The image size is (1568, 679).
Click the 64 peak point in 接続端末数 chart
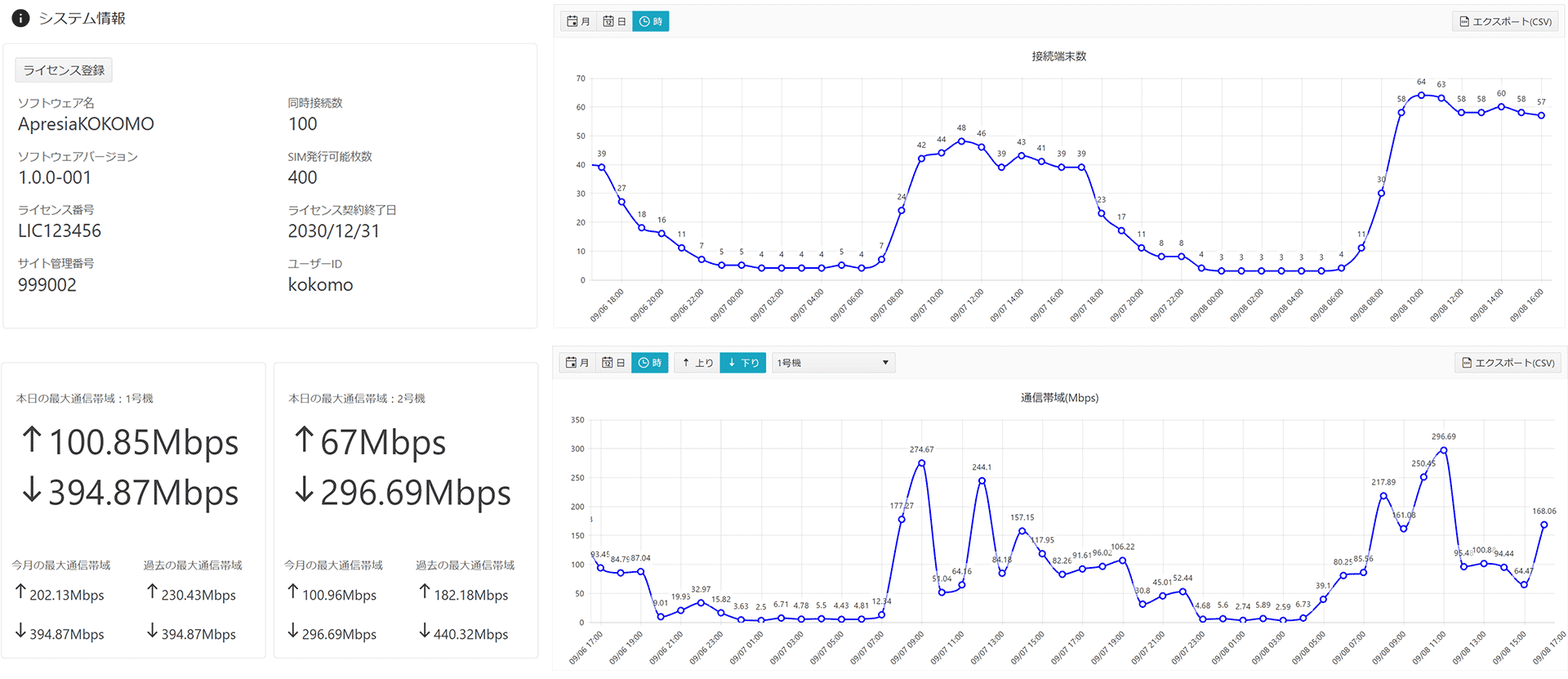[x=1421, y=96]
